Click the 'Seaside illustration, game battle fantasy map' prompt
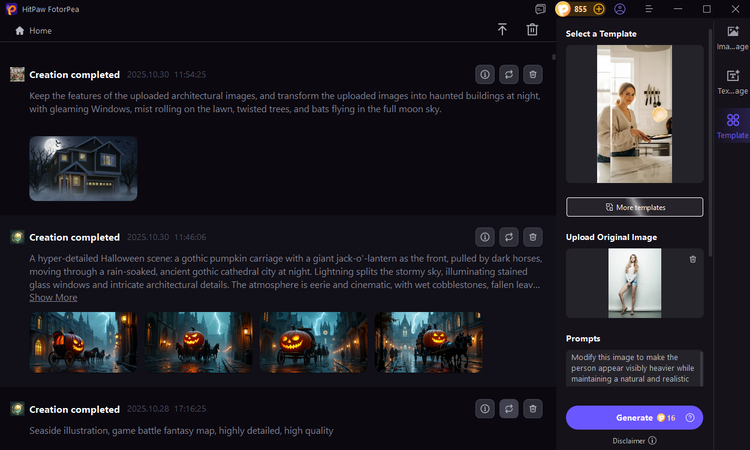The width and height of the screenshot is (750, 450). click(181, 430)
